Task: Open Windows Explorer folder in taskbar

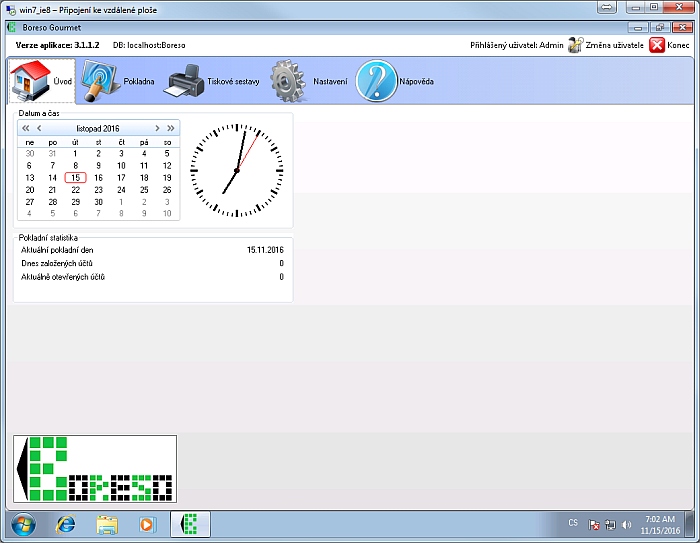Action: (107, 523)
